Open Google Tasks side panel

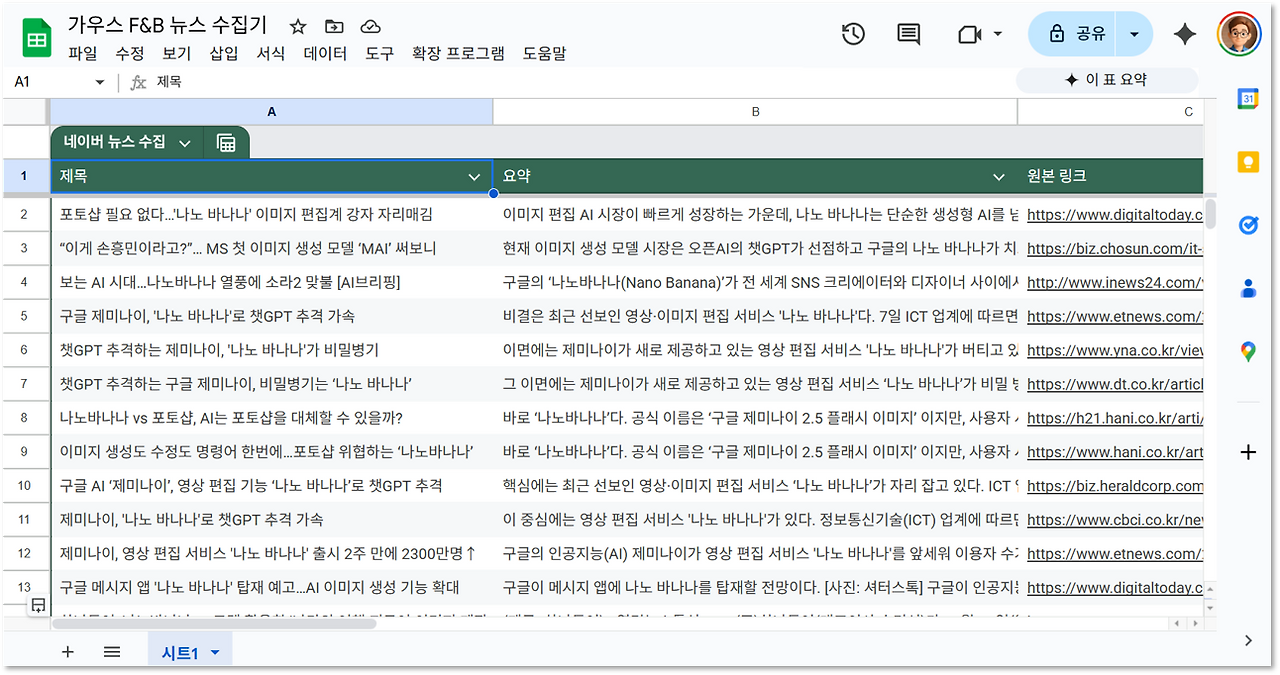(x=1248, y=225)
